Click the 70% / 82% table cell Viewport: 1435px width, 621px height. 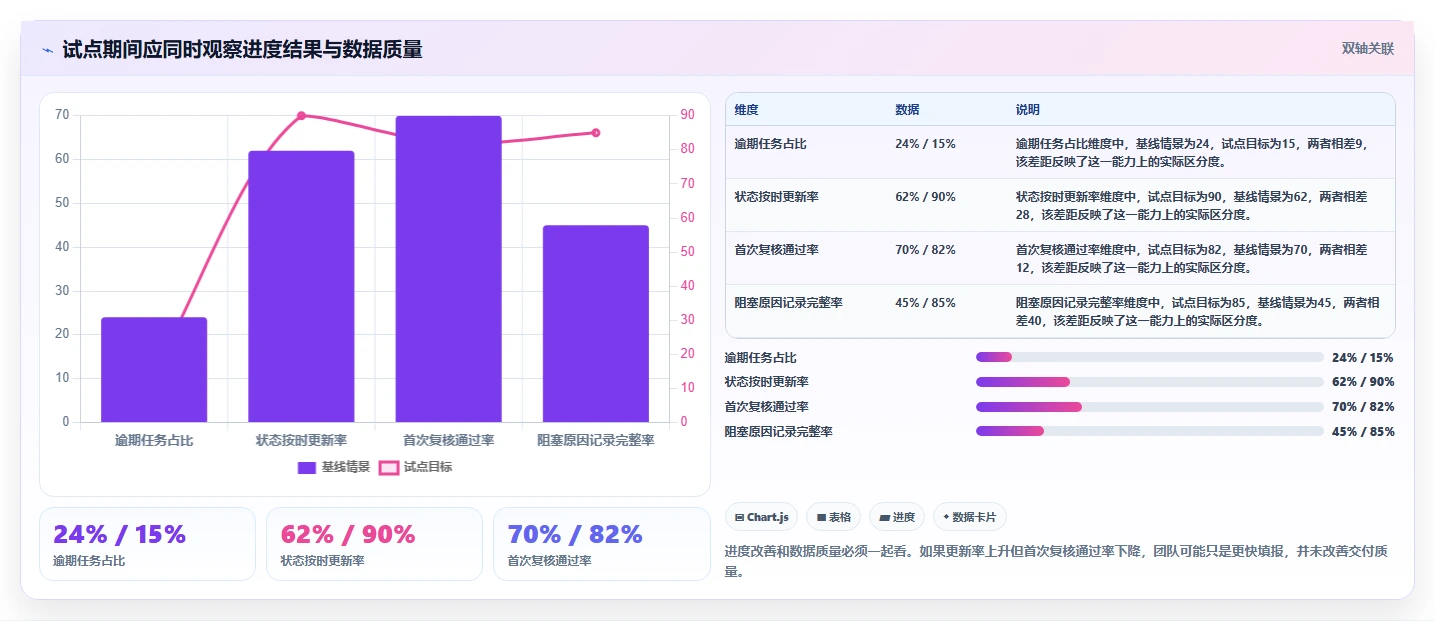(x=947, y=258)
